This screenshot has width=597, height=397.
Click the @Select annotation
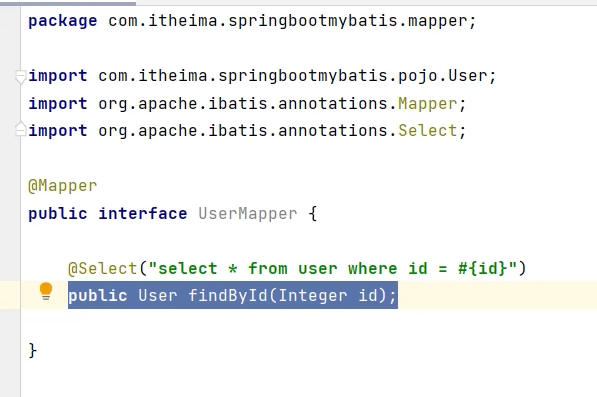(102, 268)
